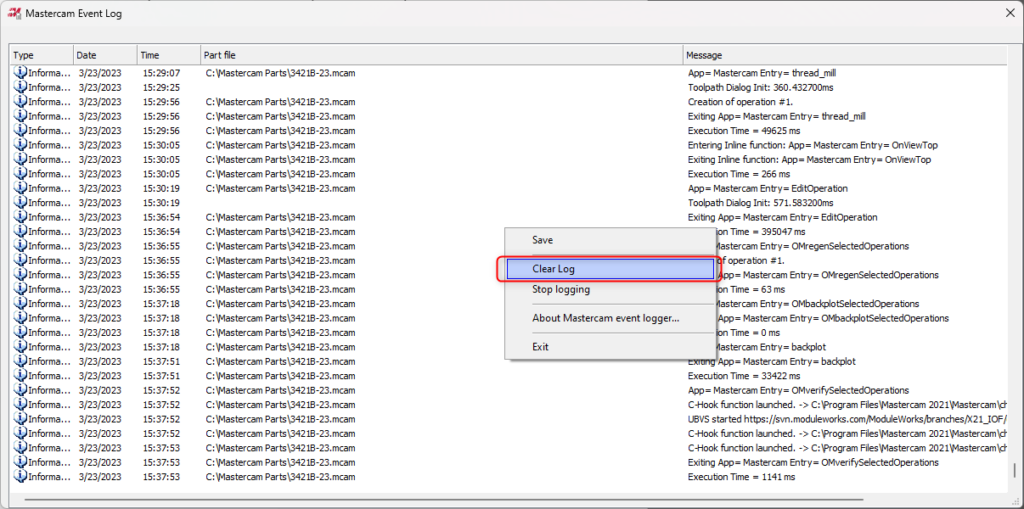Choose Exit in the context menu
Screen dimensions: 1024x509
click(x=610, y=347)
